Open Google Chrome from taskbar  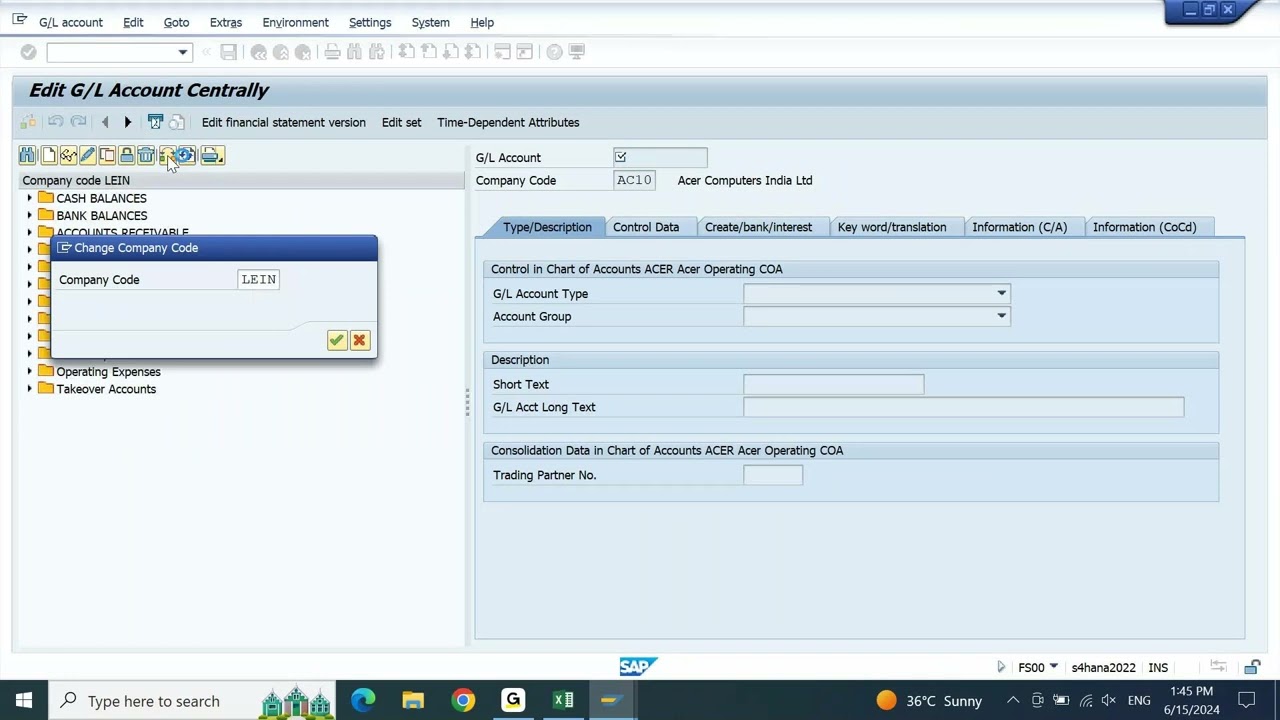pos(463,700)
